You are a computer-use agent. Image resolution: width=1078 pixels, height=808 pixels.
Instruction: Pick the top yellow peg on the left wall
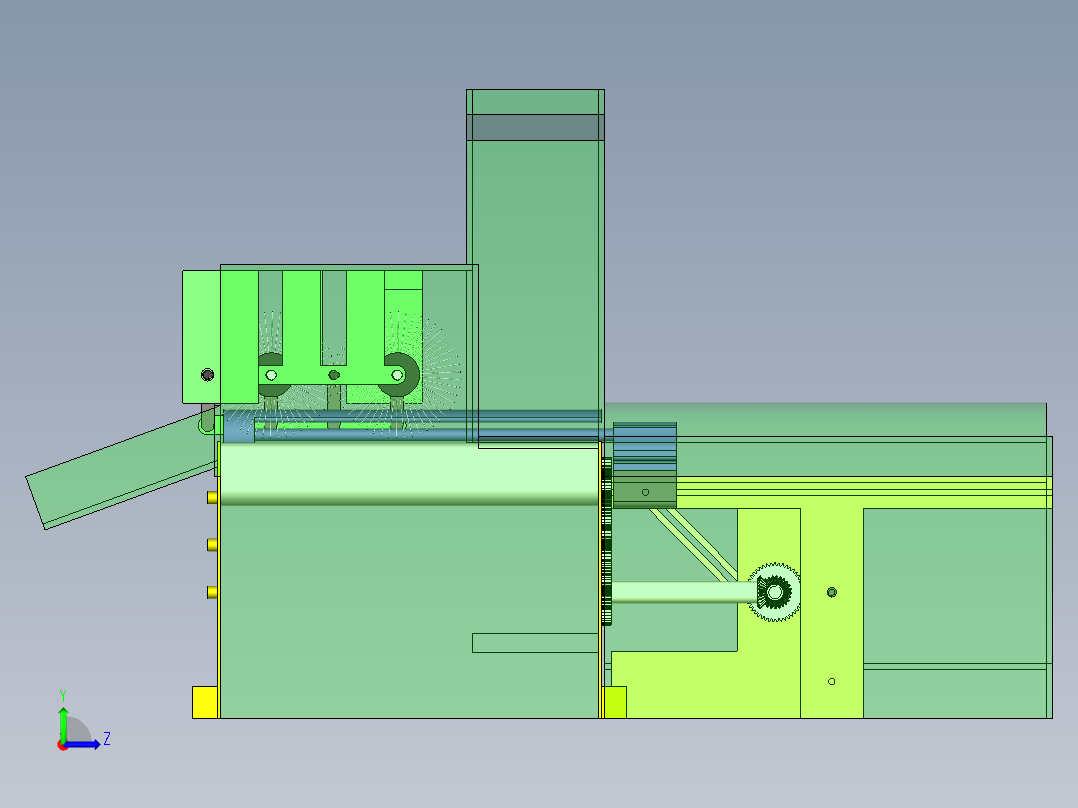[x=212, y=497]
